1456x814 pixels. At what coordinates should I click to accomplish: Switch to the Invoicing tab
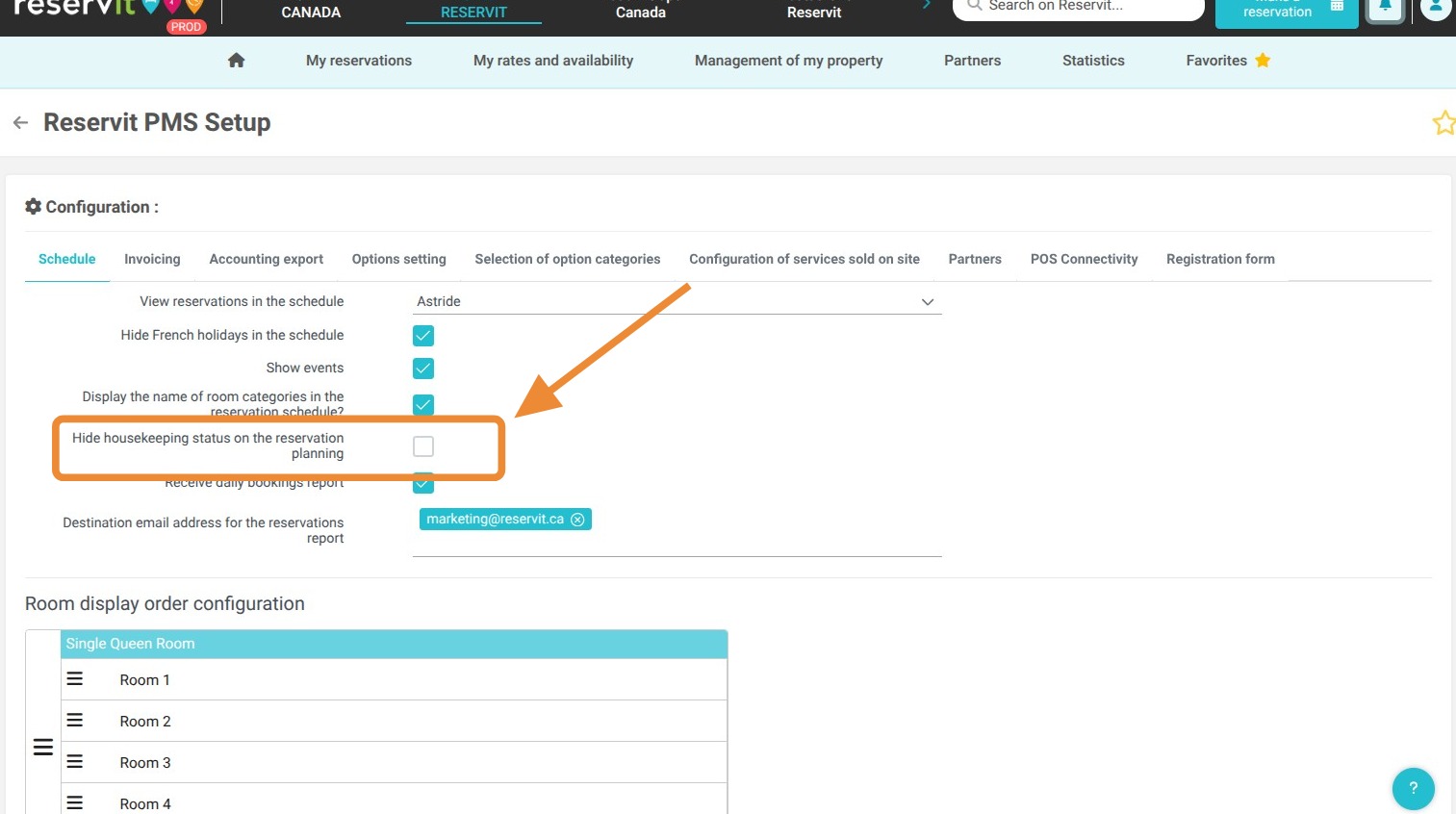[x=152, y=259]
